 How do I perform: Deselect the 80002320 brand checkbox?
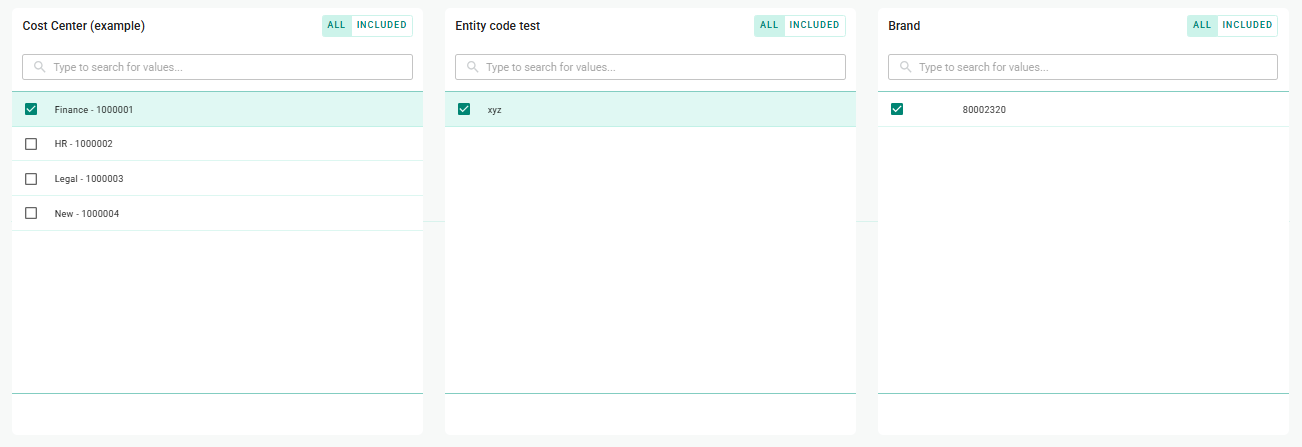897,109
